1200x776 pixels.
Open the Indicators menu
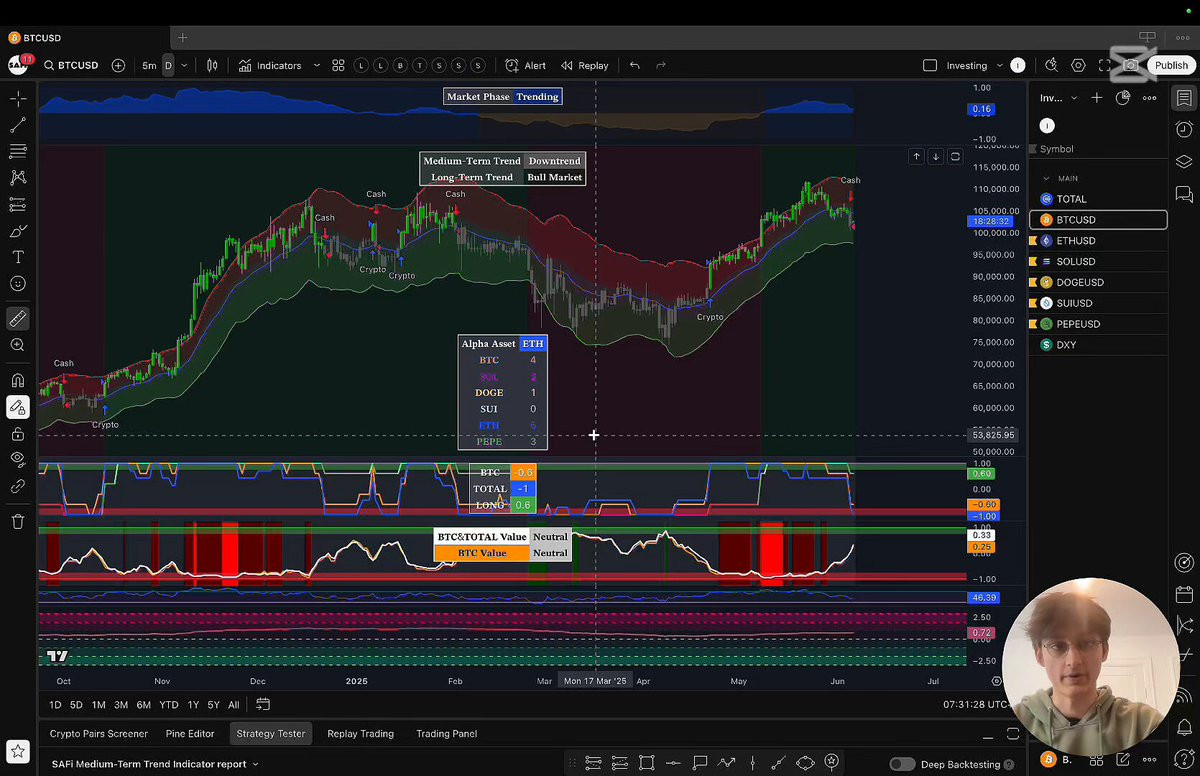270,66
